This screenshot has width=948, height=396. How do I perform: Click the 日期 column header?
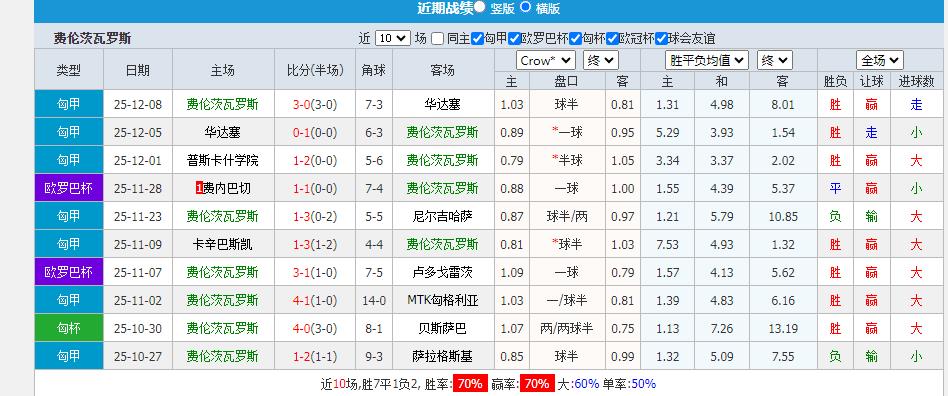[138, 70]
